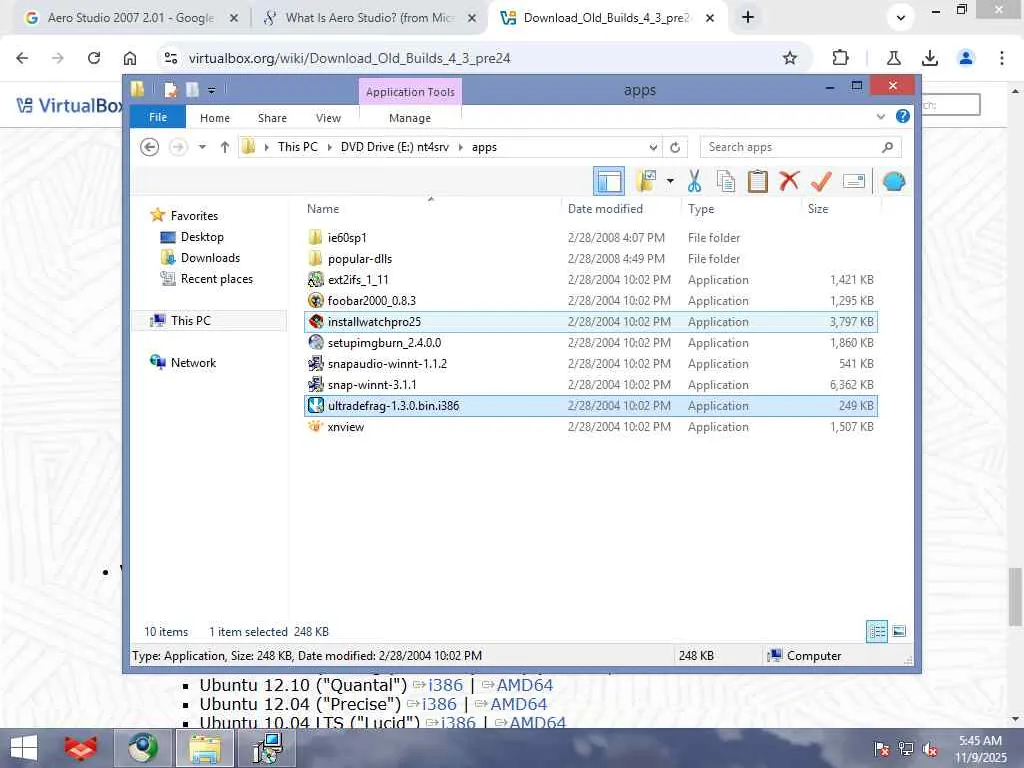
Task: Go back using Explorer back arrow
Action: point(150,147)
